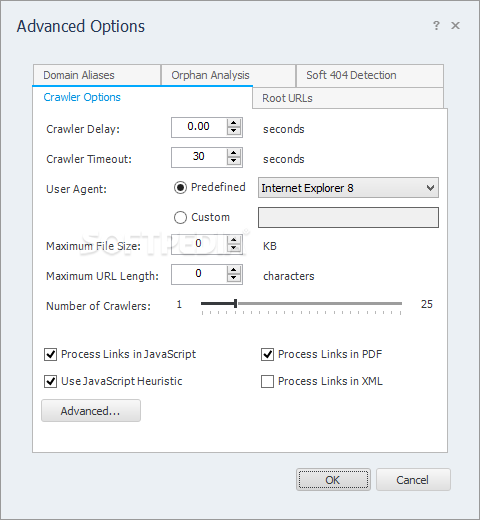Decrease Maximum URL Length spinner down
This screenshot has height=520, width=480.
pyautogui.click(x=234, y=278)
